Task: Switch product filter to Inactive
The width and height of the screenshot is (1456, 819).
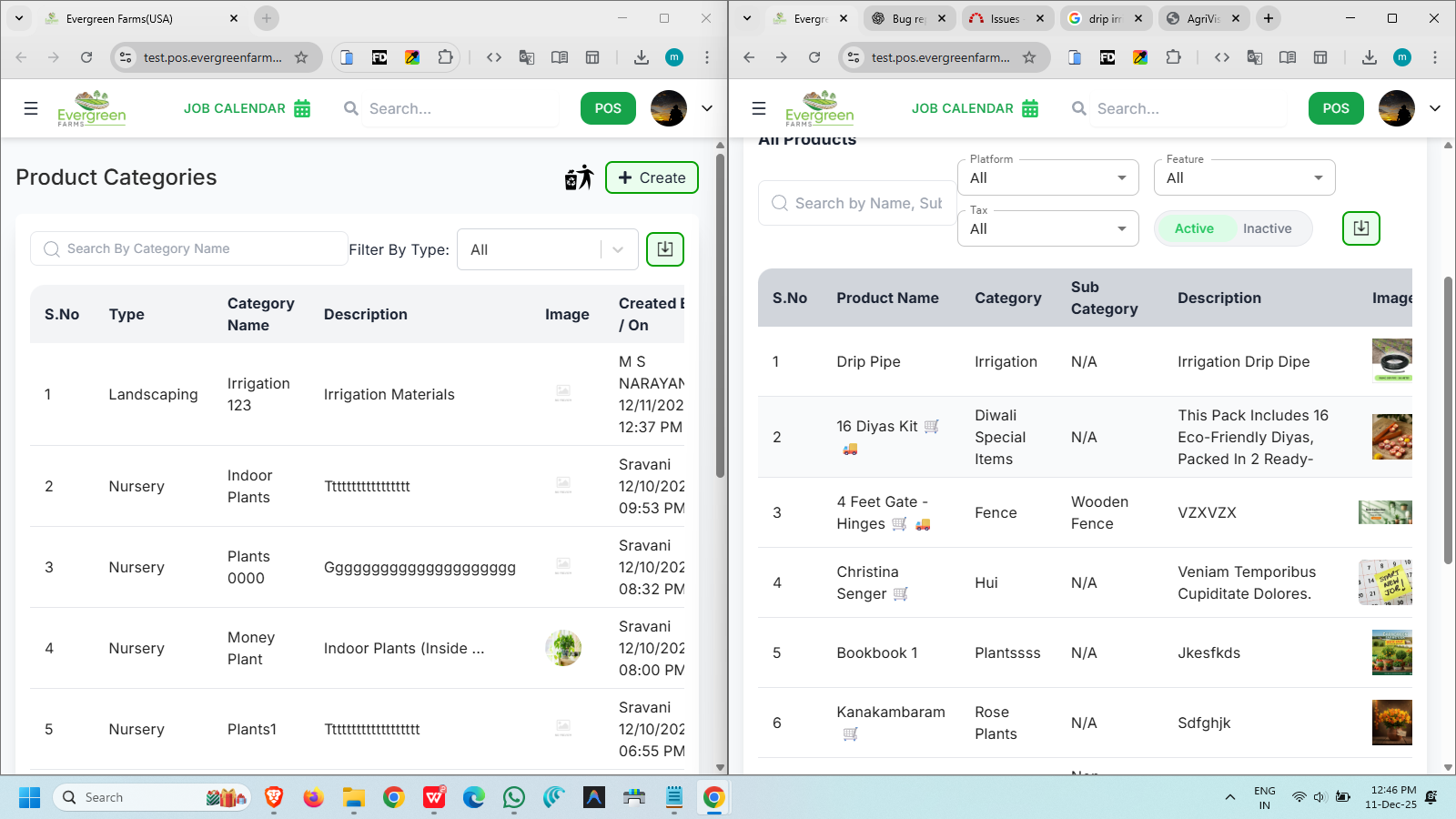Action: tap(1267, 228)
